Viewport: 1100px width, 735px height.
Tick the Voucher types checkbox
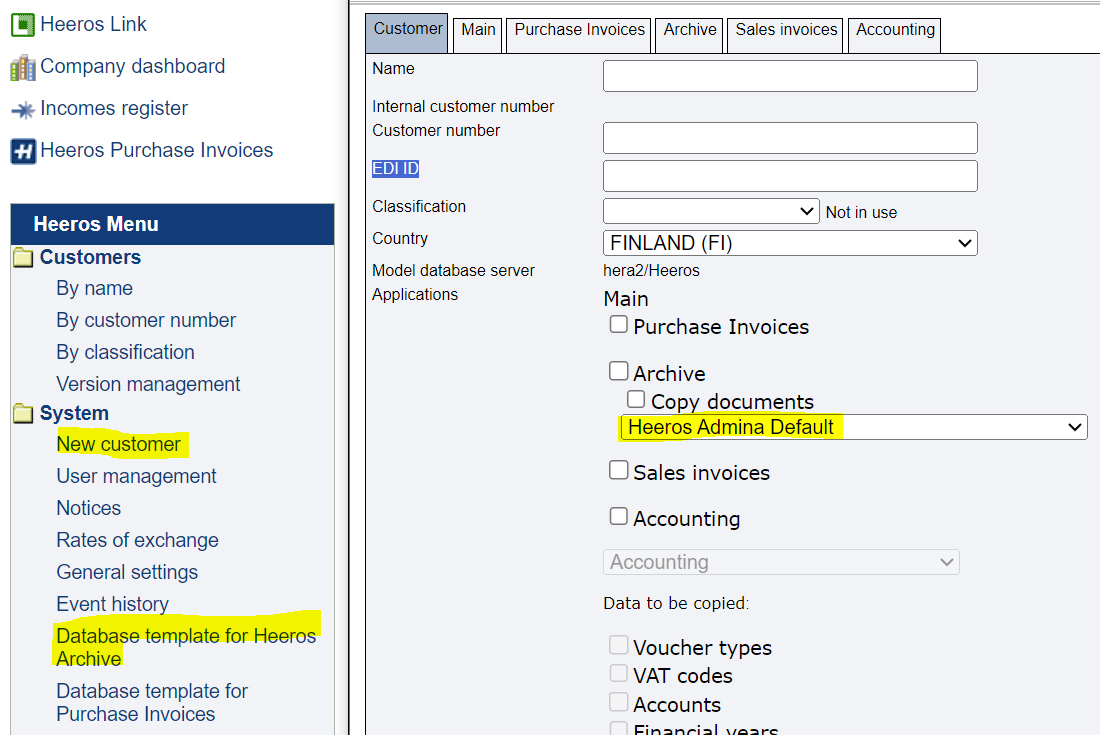pyautogui.click(x=618, y=645)
